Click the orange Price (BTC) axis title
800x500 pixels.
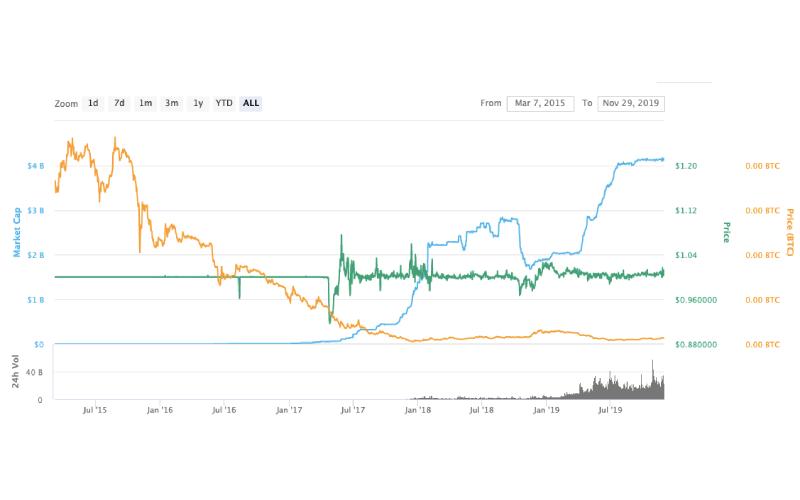789,232
